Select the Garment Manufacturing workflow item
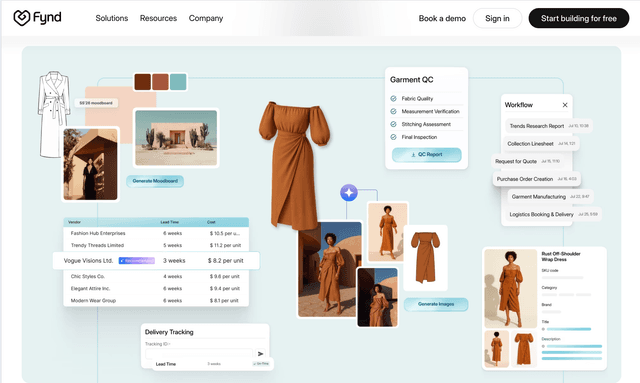This screenshot has height=383, width=640. coord(550,196)
